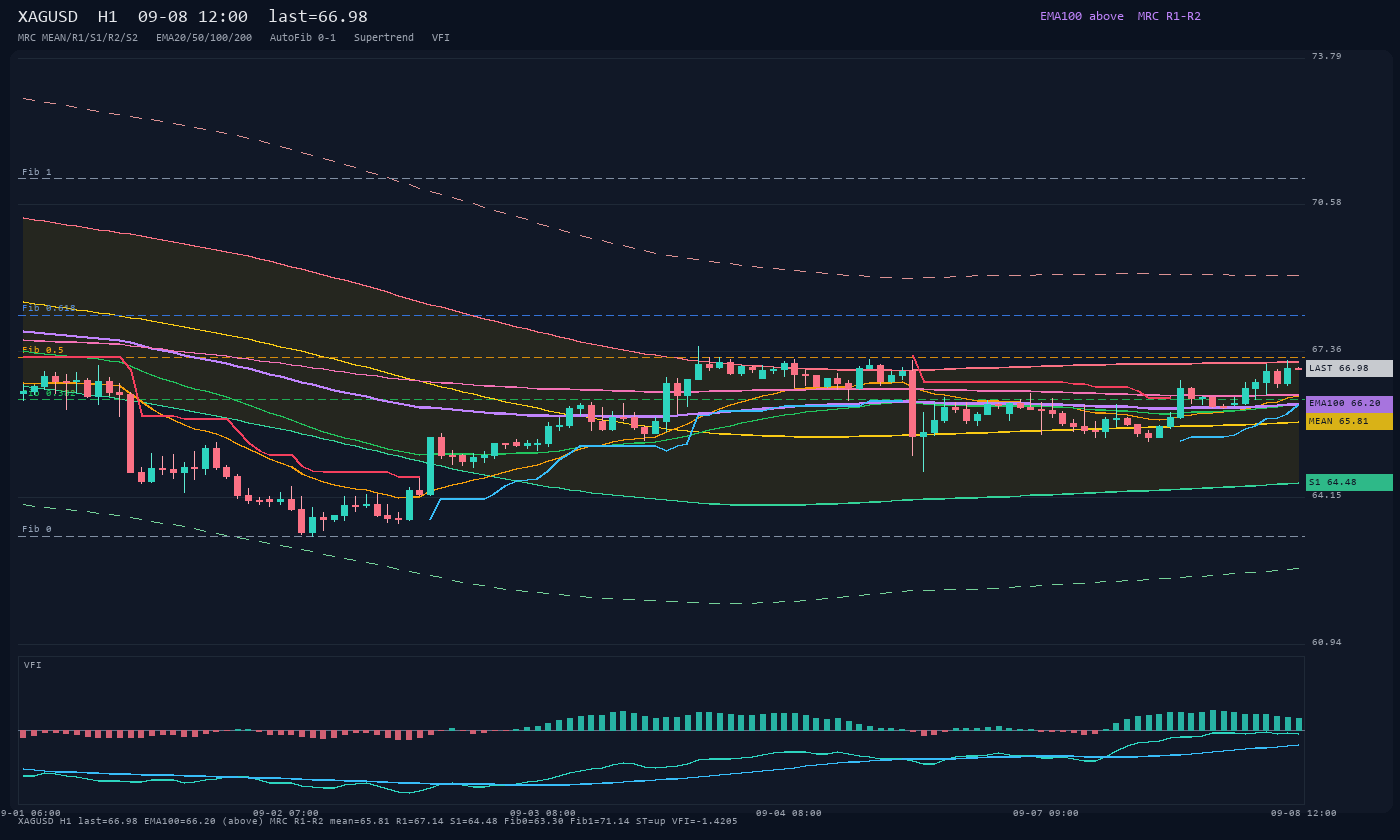Screen dimensions: 1400x840
Task: Click the AutoFib 0-1 legend entry
Action: point(303,38)
